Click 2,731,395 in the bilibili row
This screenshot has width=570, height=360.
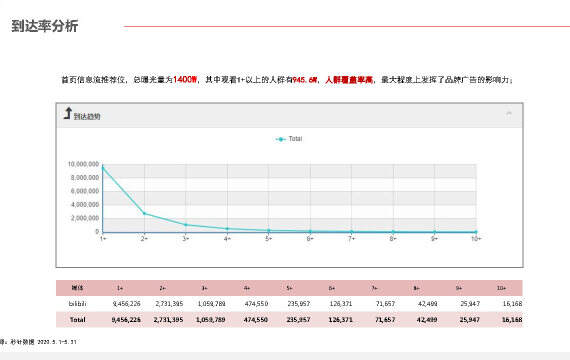[169, 304]
